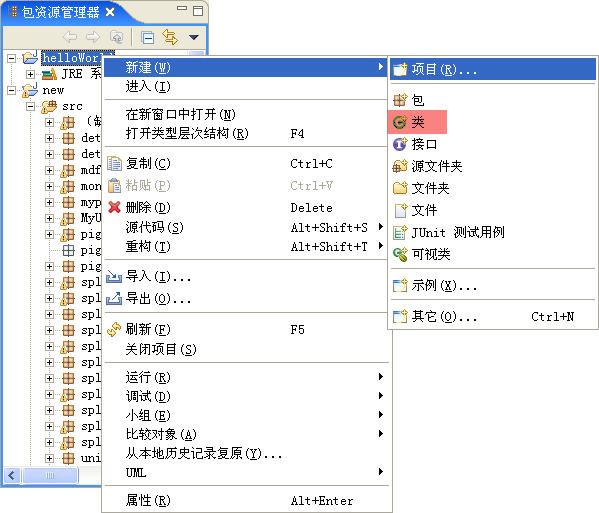This screenshot has height=513, width=599.
Task: Click the Up-one-level icon in explorer toolbar
Action: (x=116, y=37)
